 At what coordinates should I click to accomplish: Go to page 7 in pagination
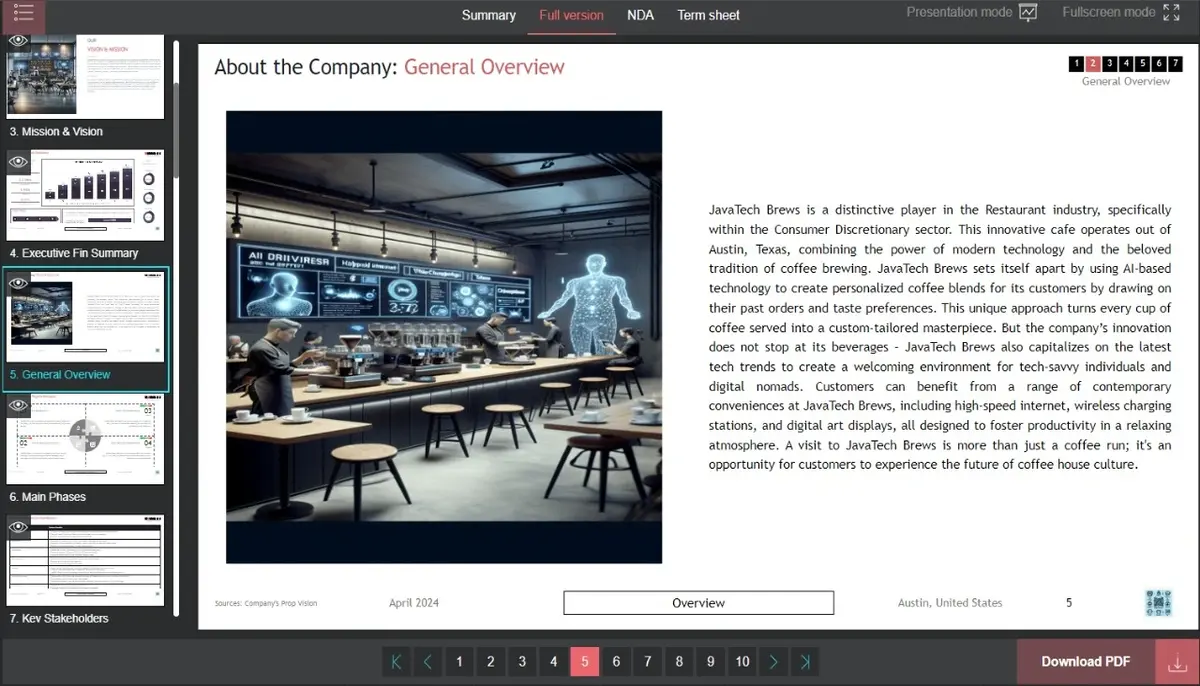[x=648, y=661]
